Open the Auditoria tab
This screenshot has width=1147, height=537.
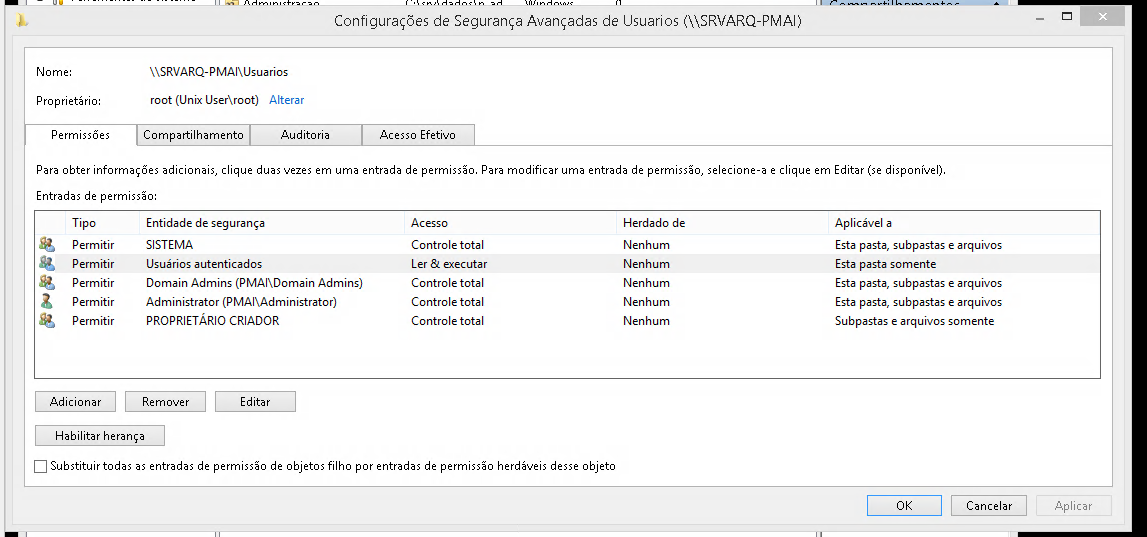coord(305,135)
